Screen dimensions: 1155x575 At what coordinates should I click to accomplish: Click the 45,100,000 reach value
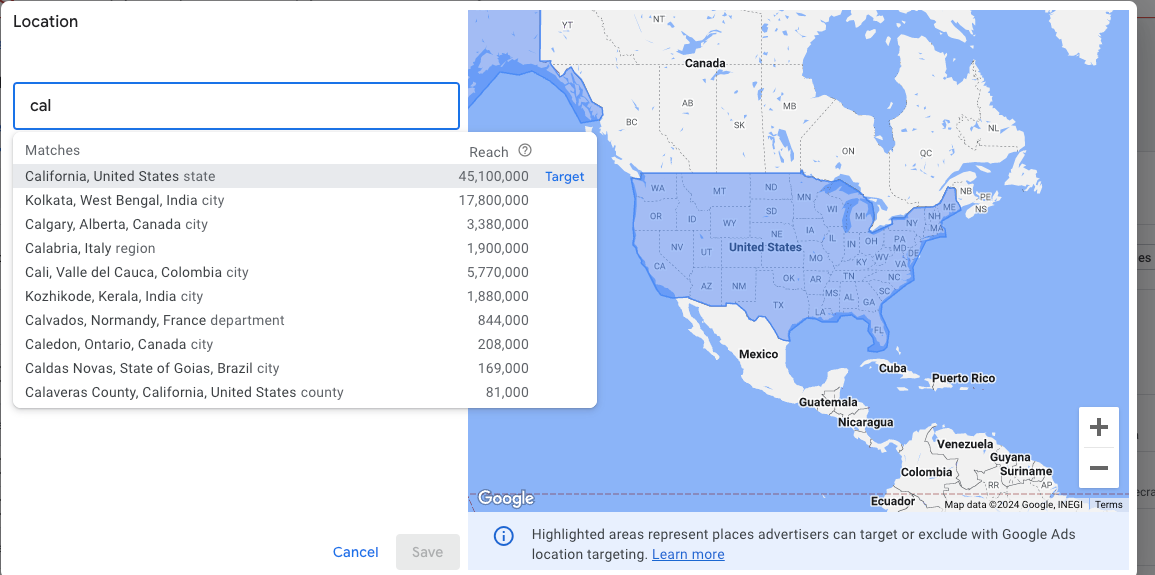click(494, 177)
